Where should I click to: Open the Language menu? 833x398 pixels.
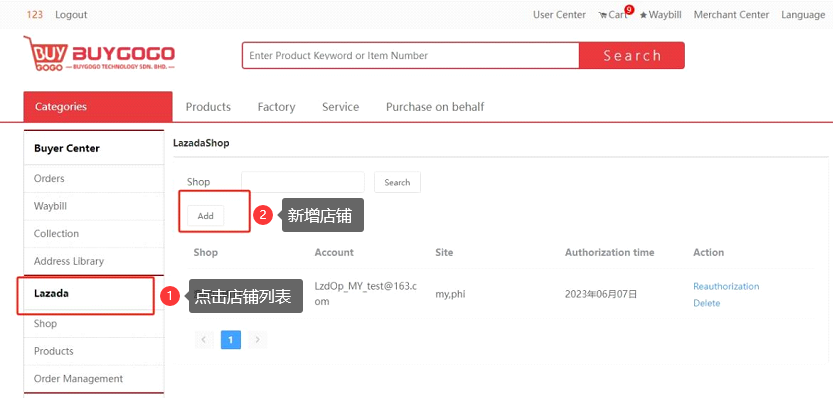803,15
